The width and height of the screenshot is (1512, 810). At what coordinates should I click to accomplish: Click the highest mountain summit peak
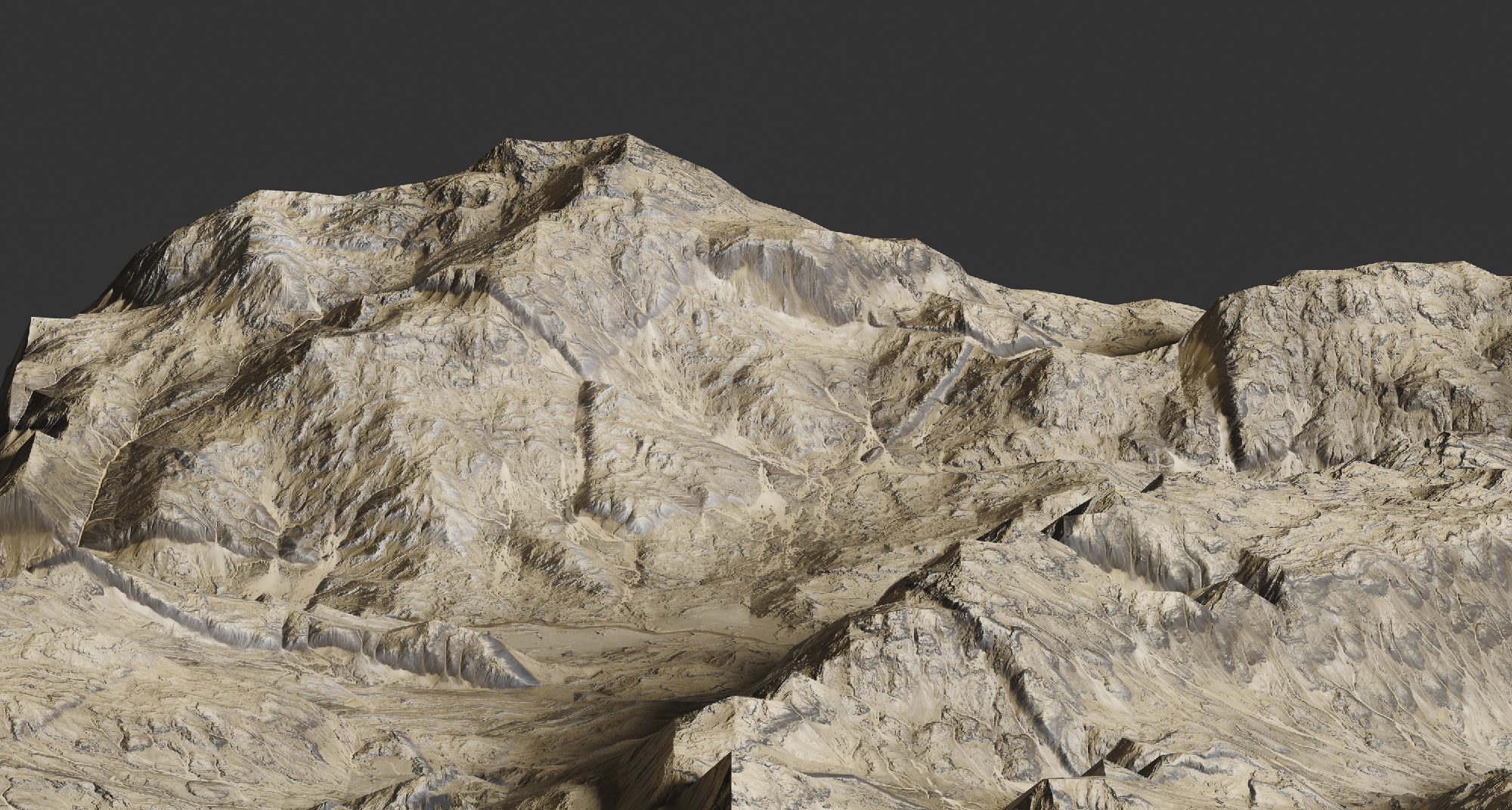[627, 137]
